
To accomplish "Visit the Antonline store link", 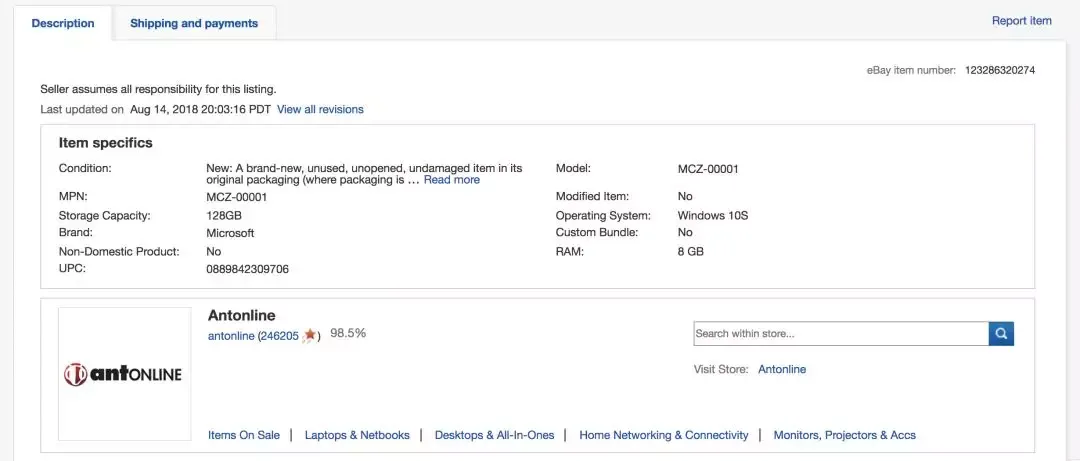I will 782,369.
